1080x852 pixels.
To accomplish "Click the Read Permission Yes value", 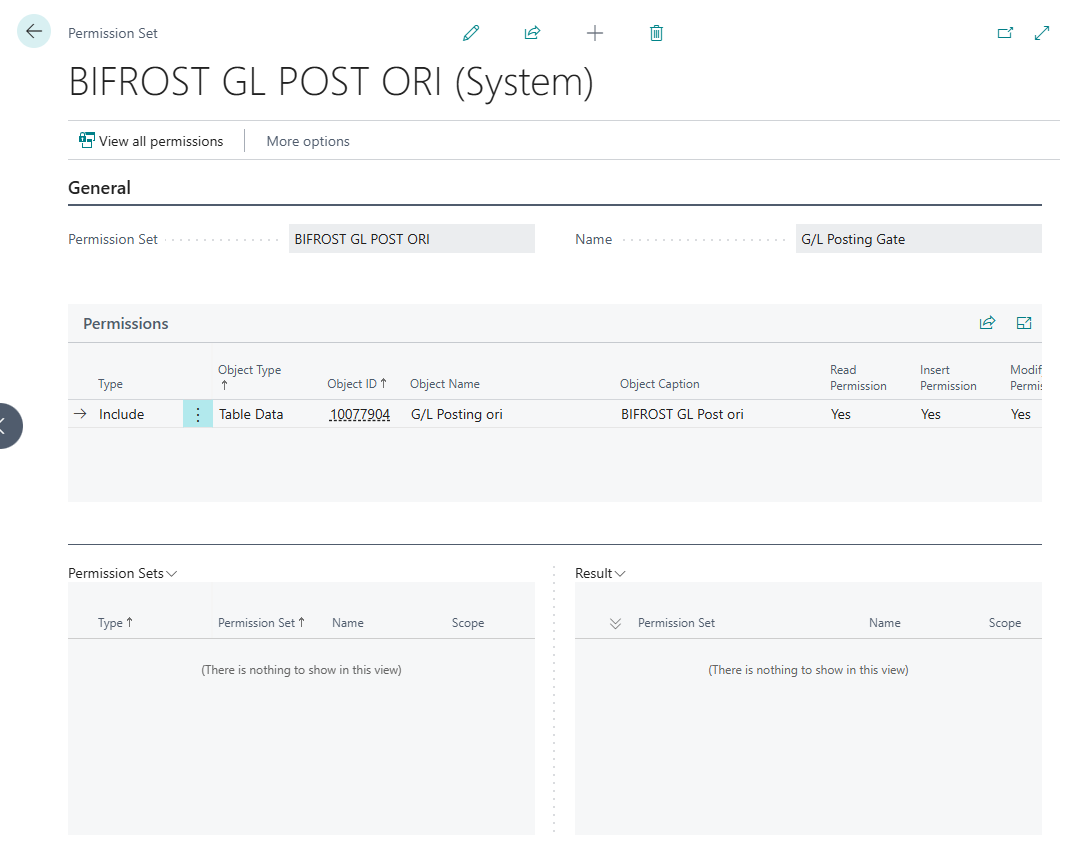I will point(840,414).
